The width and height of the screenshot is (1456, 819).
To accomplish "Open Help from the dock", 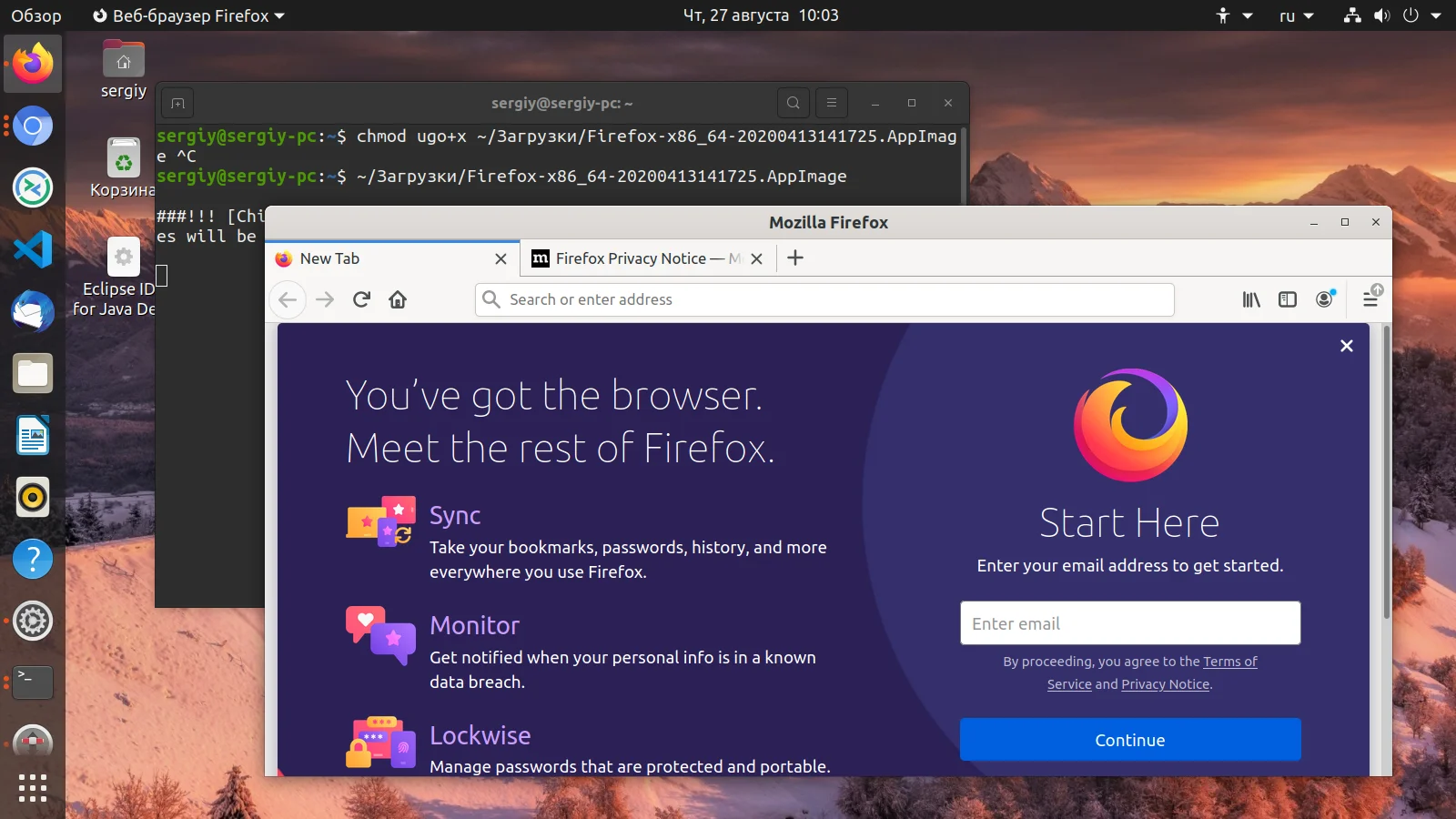I will coord(33,559).
